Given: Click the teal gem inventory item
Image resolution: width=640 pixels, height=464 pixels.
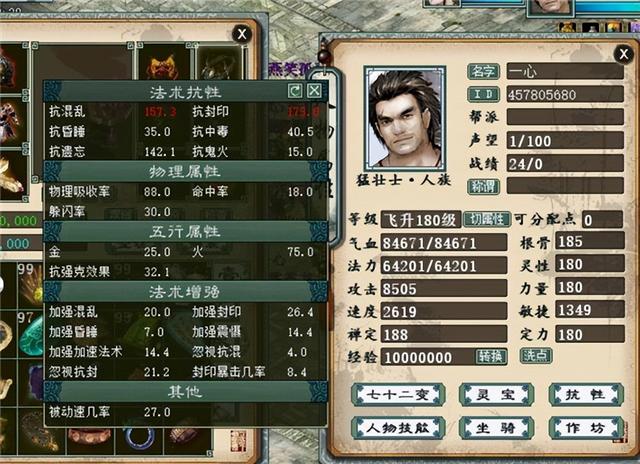Looking at the screenshot, I should coord(32,337).
